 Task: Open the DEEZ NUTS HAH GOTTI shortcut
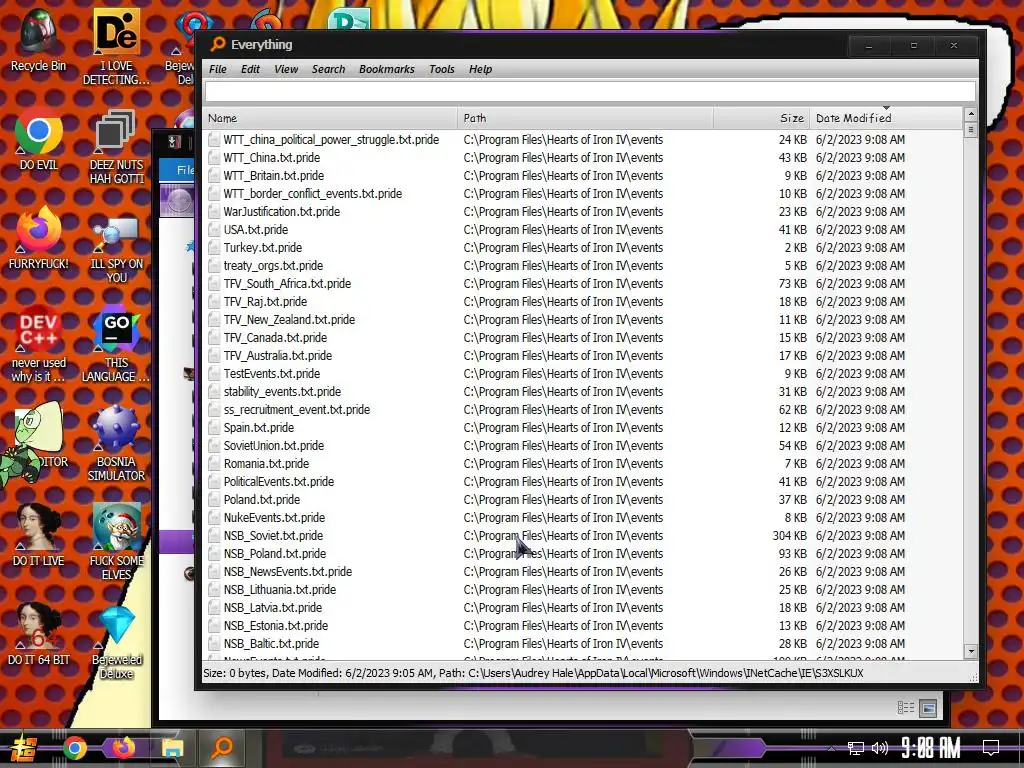pos(116,148)
